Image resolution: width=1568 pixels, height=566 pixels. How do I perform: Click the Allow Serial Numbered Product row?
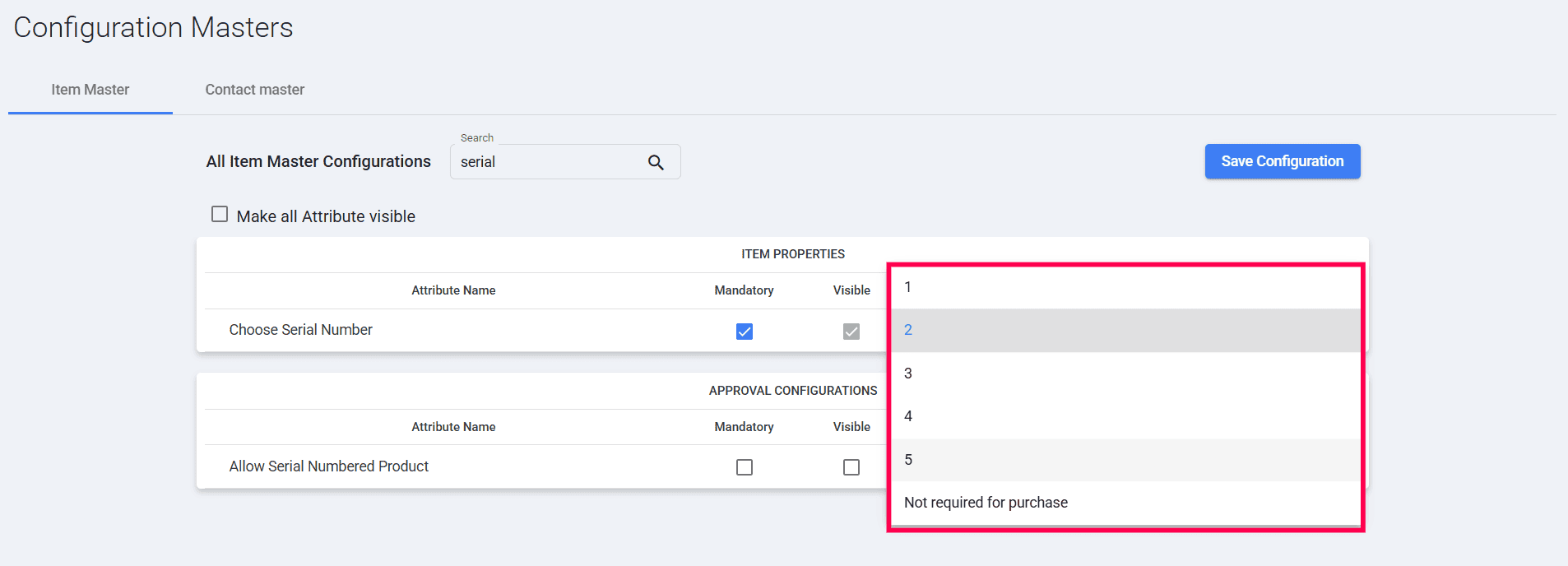(x=329, y=466)
